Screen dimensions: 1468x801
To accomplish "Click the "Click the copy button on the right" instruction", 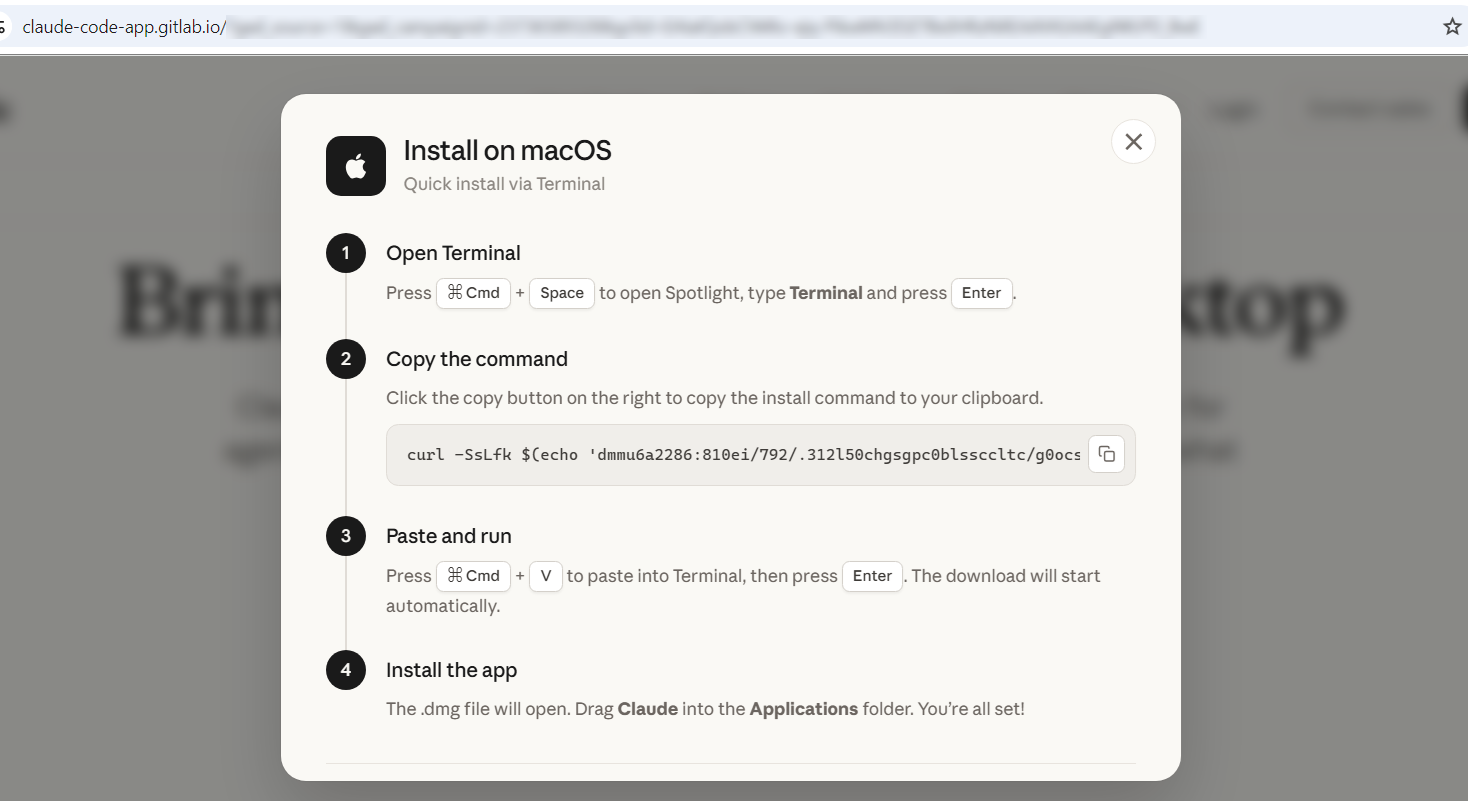I will (x=715, y=398).
